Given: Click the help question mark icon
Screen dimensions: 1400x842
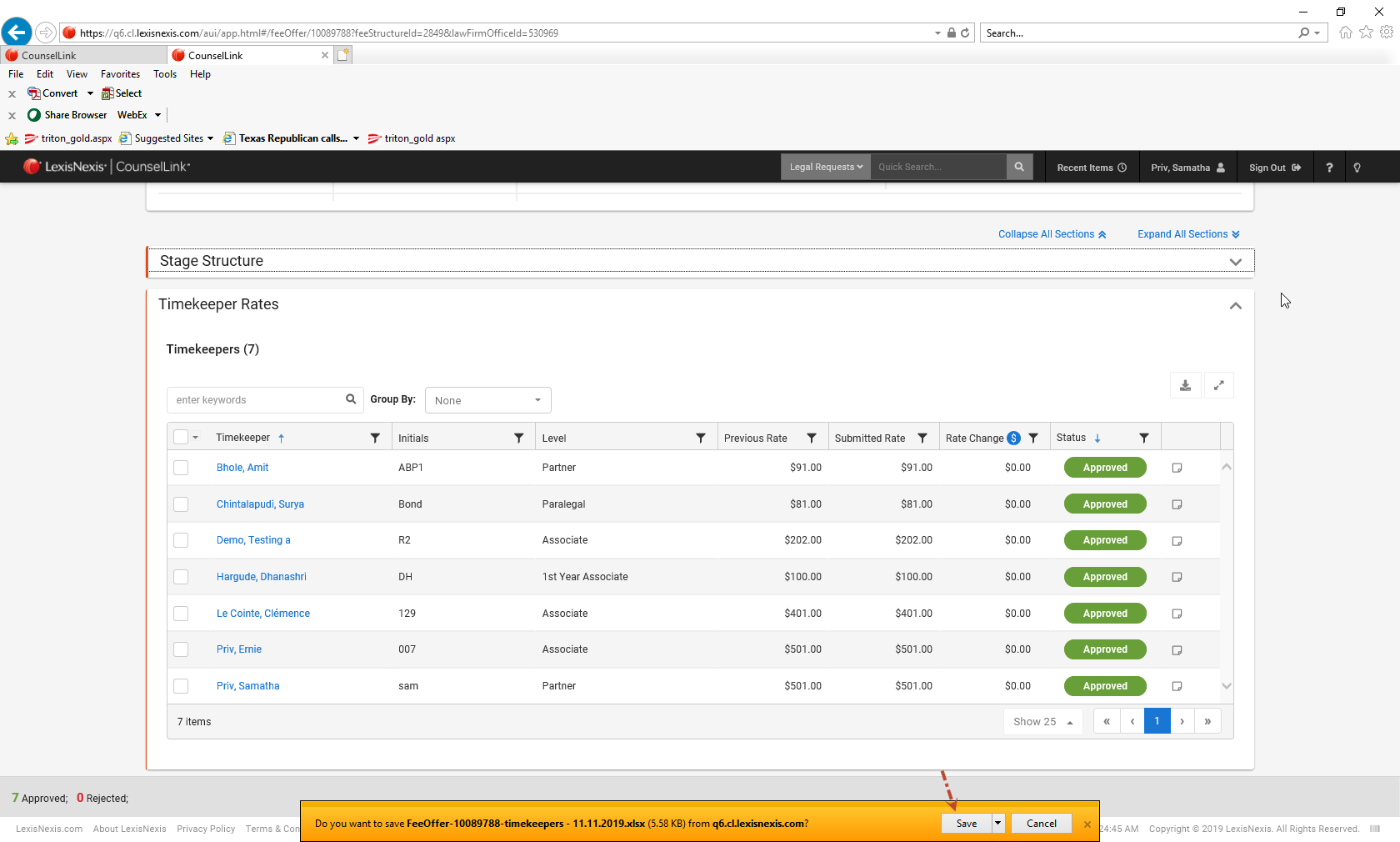Looking at the screenshot, I should (x=1329, y=168).
